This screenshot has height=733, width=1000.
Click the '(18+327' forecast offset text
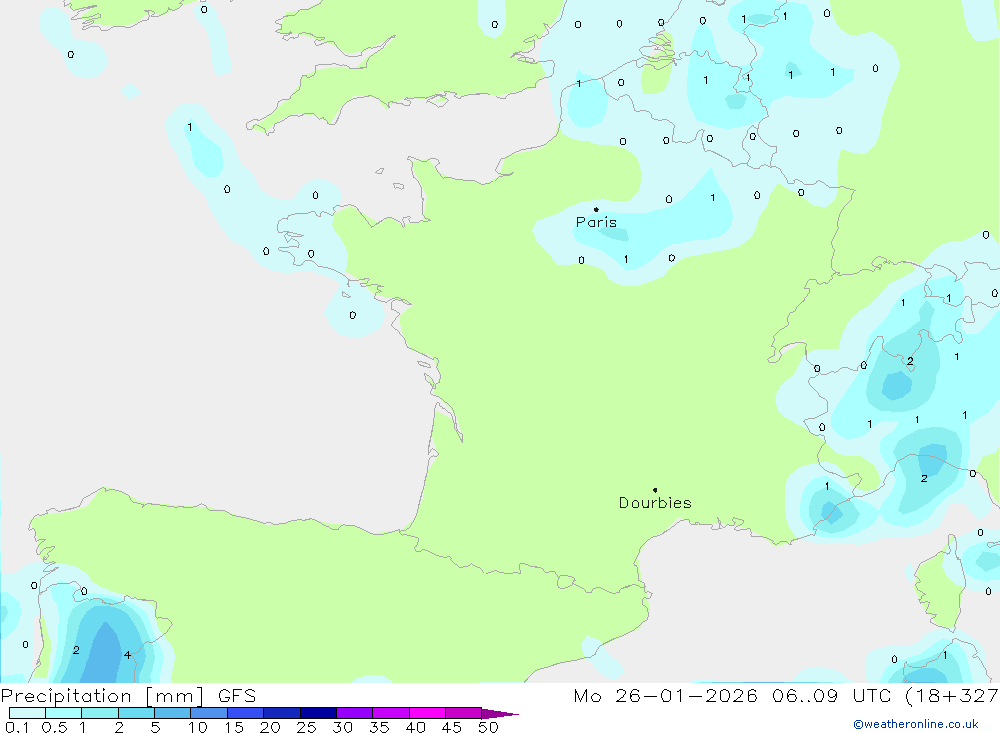click(x=952, y=695)
